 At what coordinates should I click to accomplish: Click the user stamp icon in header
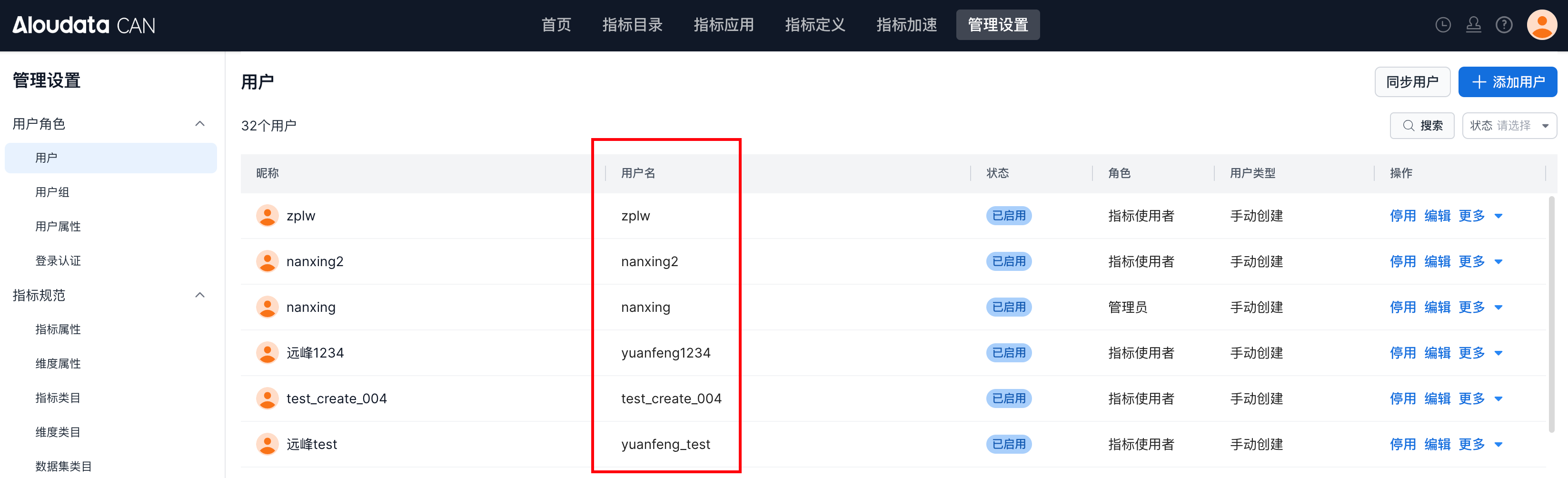[x=1473, y=25]
